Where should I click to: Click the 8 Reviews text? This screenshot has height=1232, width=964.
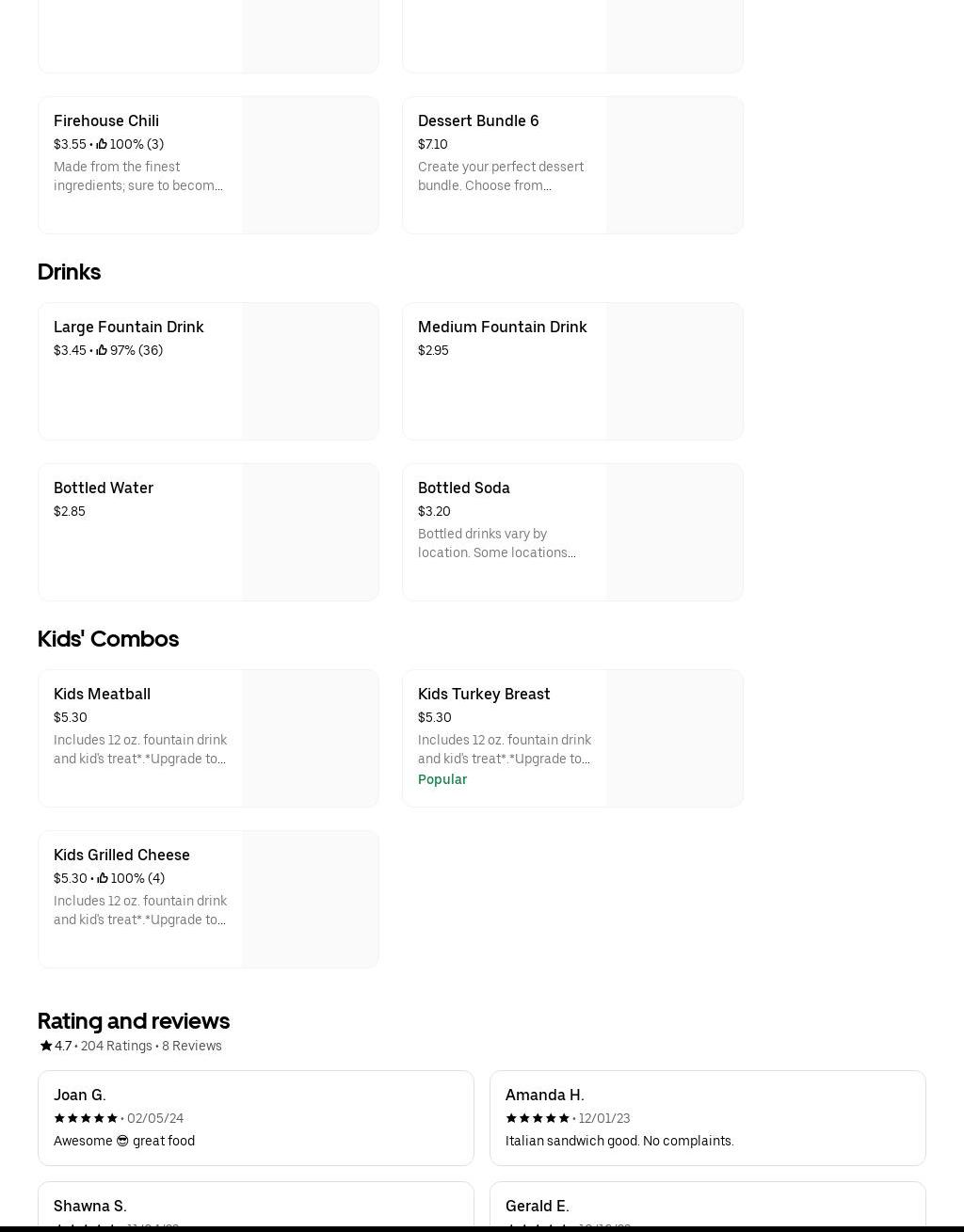pos(192,1046)
